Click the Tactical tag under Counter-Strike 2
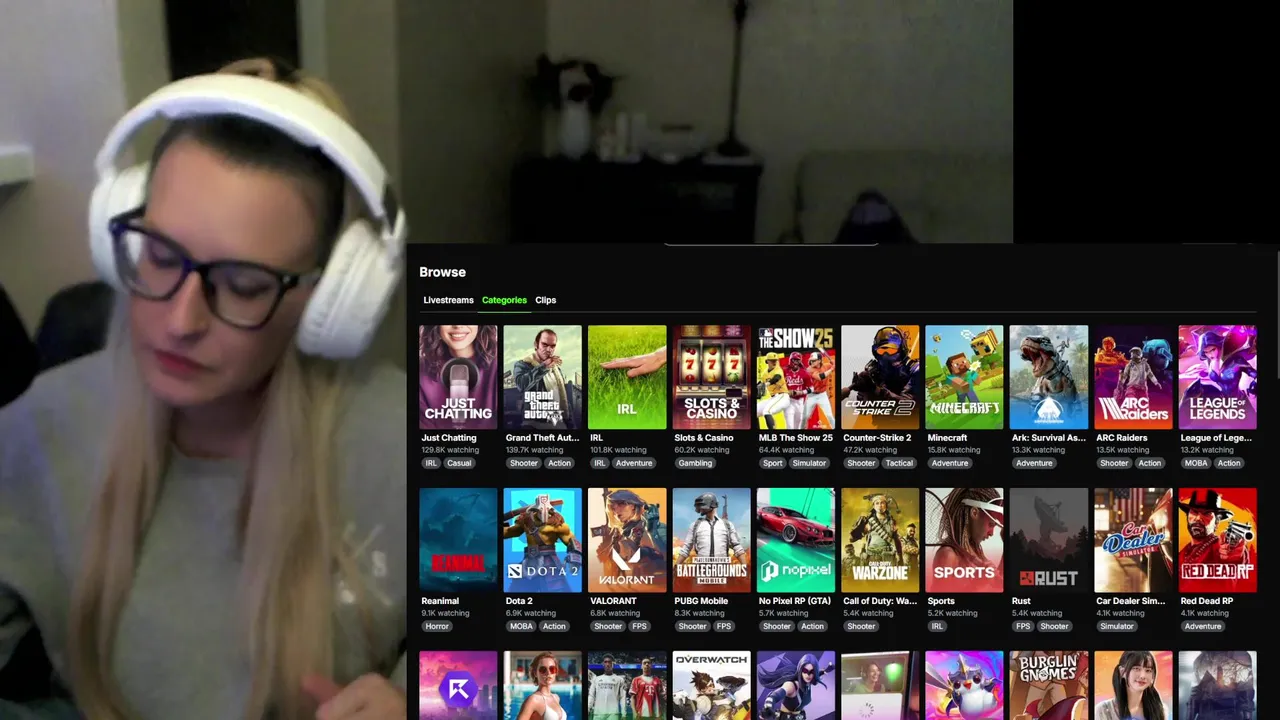Viewport: 1280px width, 720px height. [x=899, y=463]
